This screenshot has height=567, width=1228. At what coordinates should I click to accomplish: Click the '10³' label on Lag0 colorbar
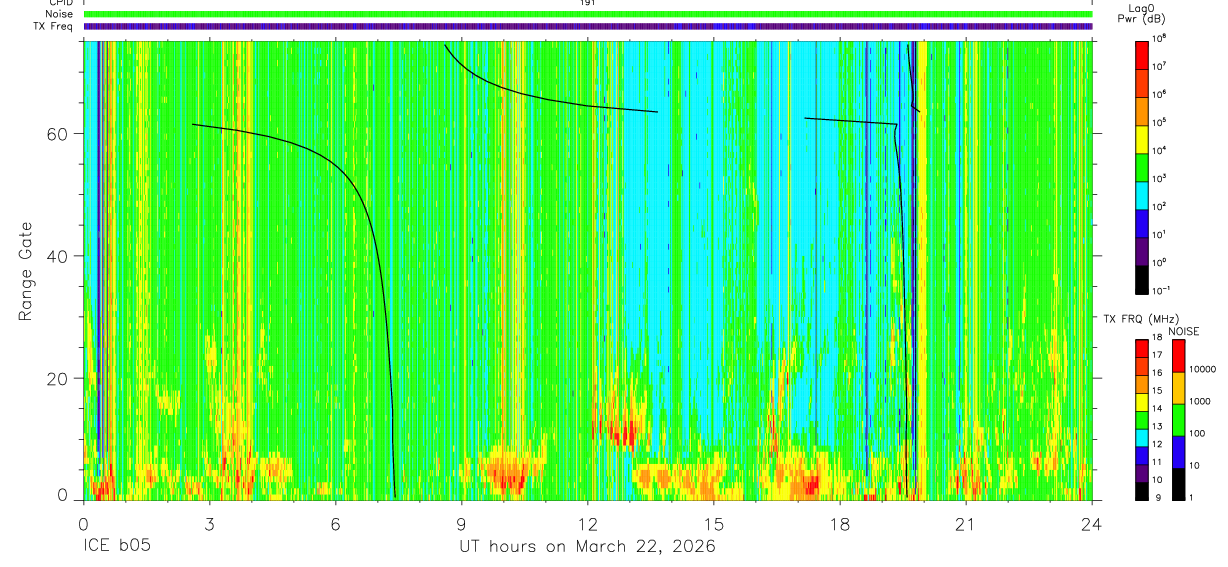tap(1159, 178)
